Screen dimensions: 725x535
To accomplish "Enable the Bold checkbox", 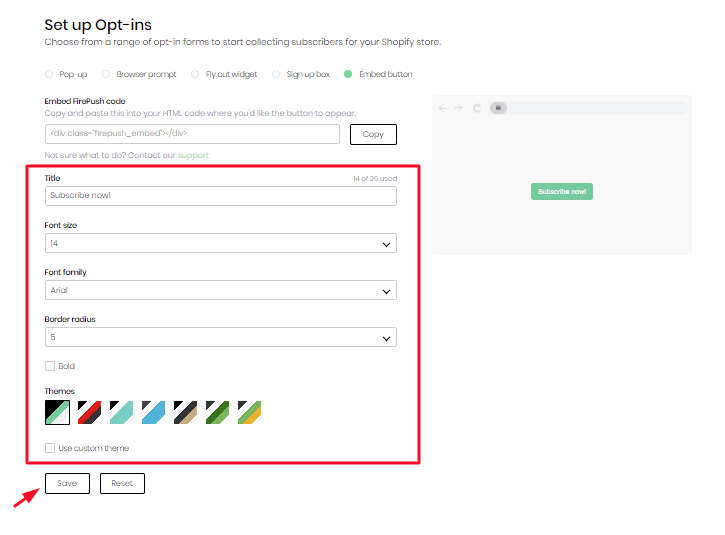I will point(50,366).
